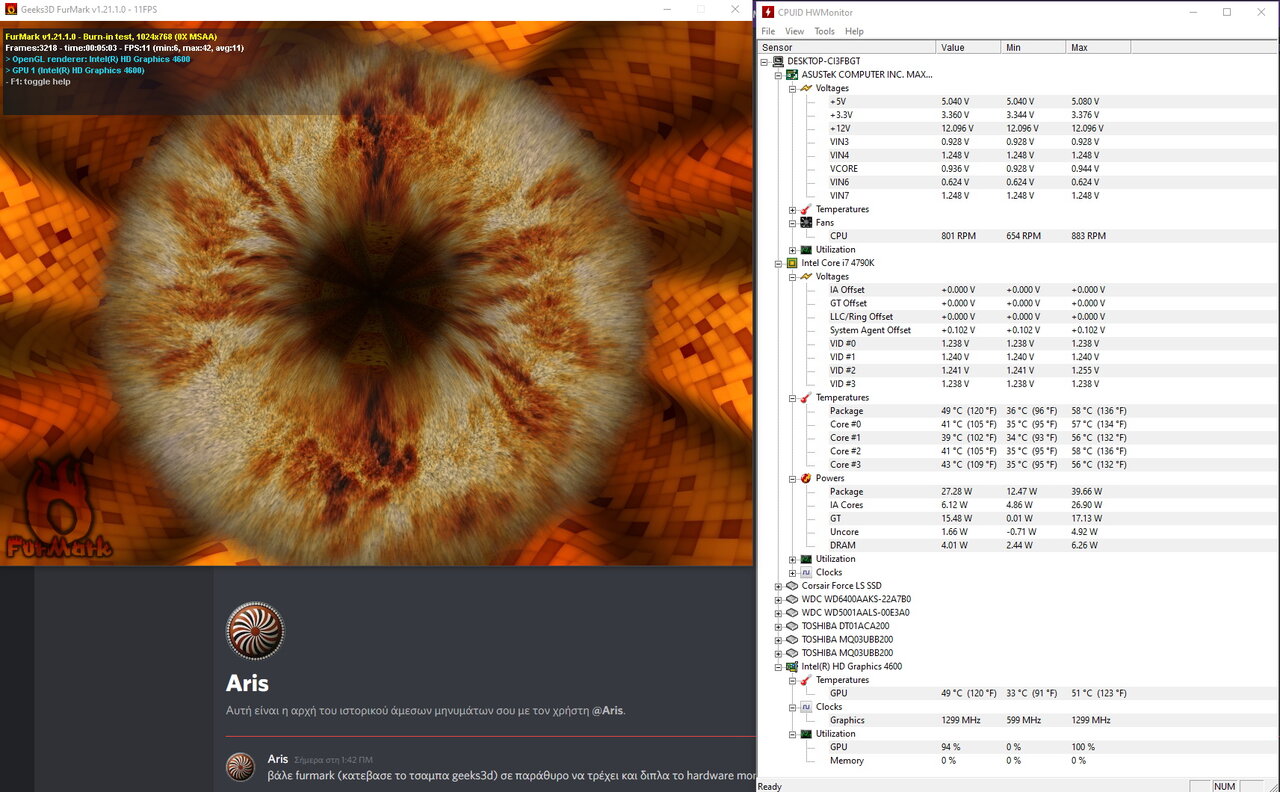
Task: Expand the CPU Clocks section
Action: (x=793, y=572)
